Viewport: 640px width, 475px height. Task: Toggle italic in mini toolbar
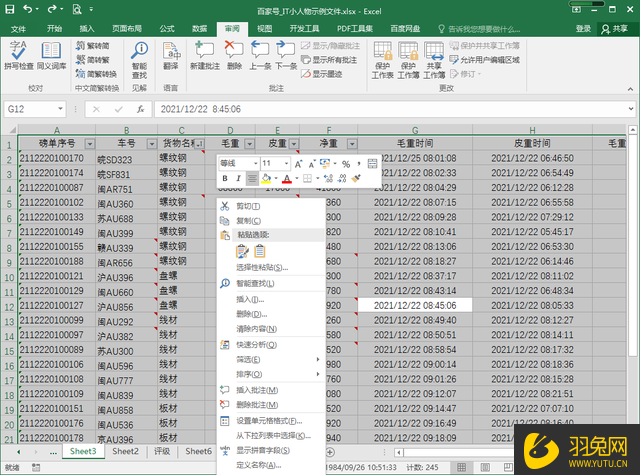click(238, 178)
